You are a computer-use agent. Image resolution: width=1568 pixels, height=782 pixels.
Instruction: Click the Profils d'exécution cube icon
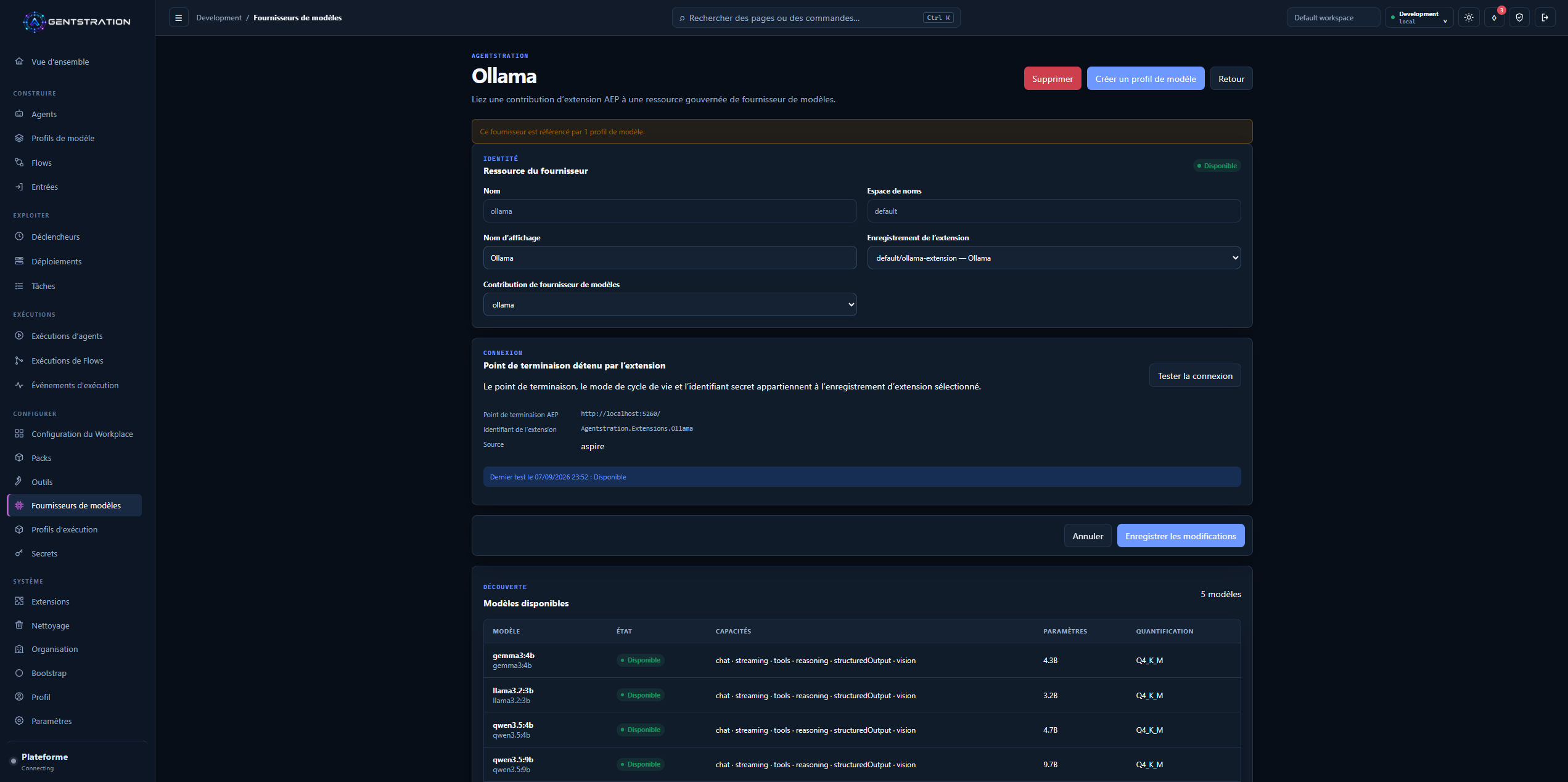(x=19, y=529)
